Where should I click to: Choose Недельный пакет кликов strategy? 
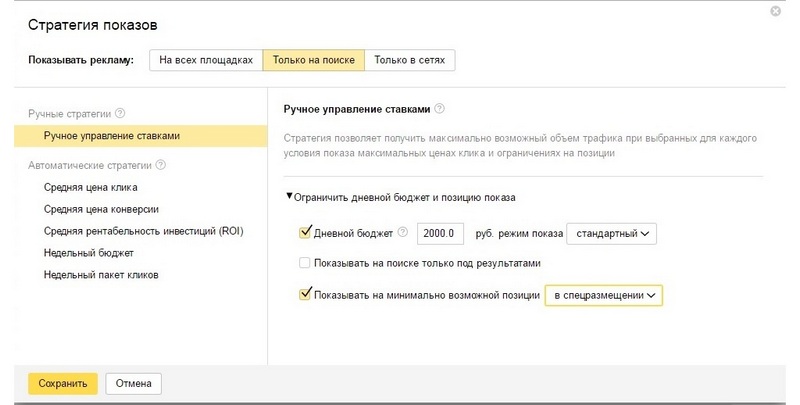(x=101, y=275)
